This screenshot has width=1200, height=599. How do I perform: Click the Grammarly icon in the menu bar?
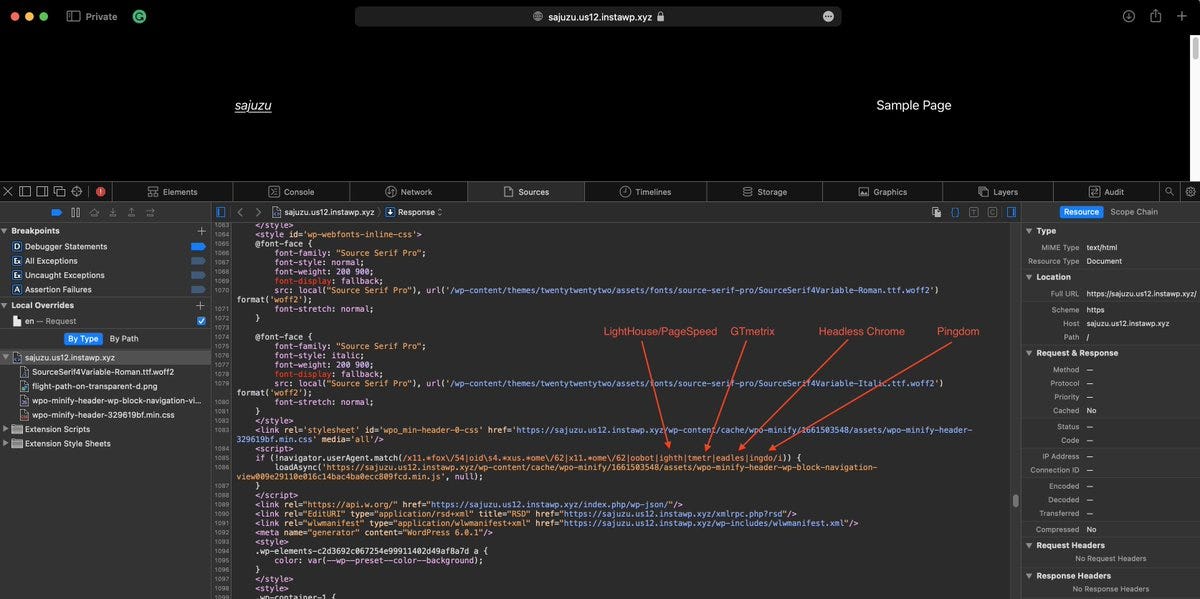139,16
